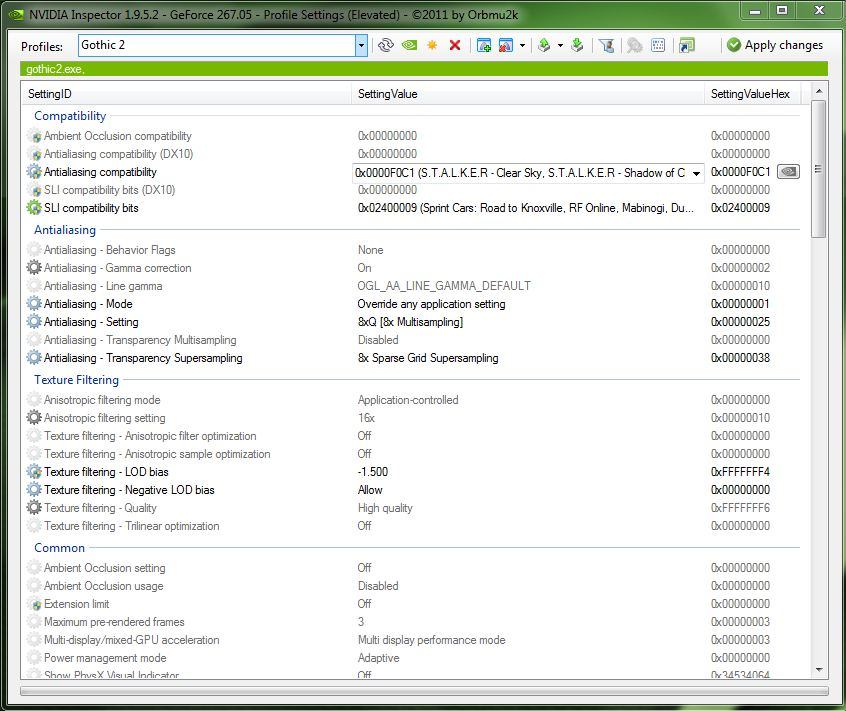The width and height of the screenshot is (846, 711).
Task: Create a new profile with sun icon
Action: 432,45
